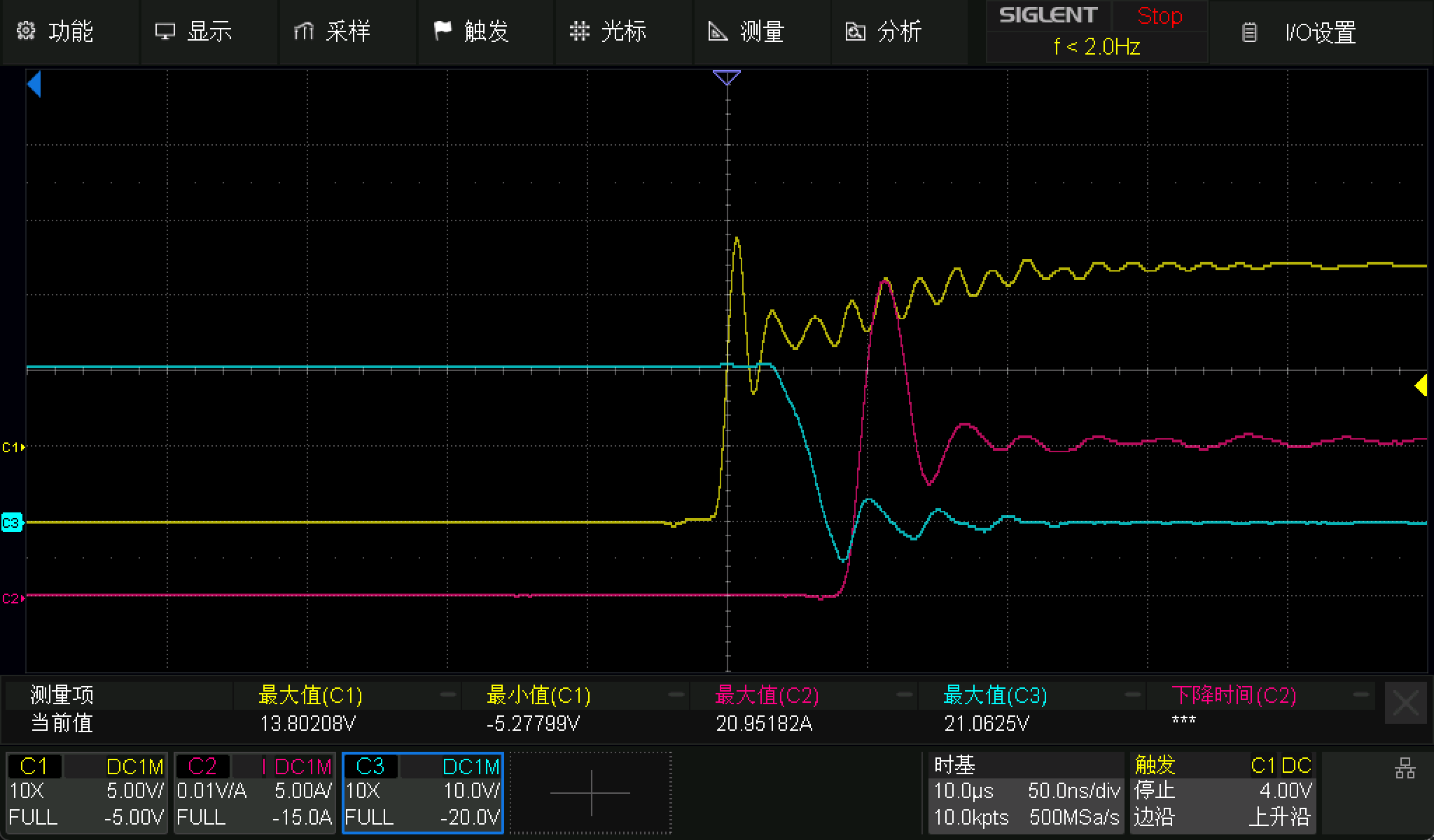The image size is (1434, 840).
Task: Open the 触发 trigger settings box
Action: coord(1223,792)
